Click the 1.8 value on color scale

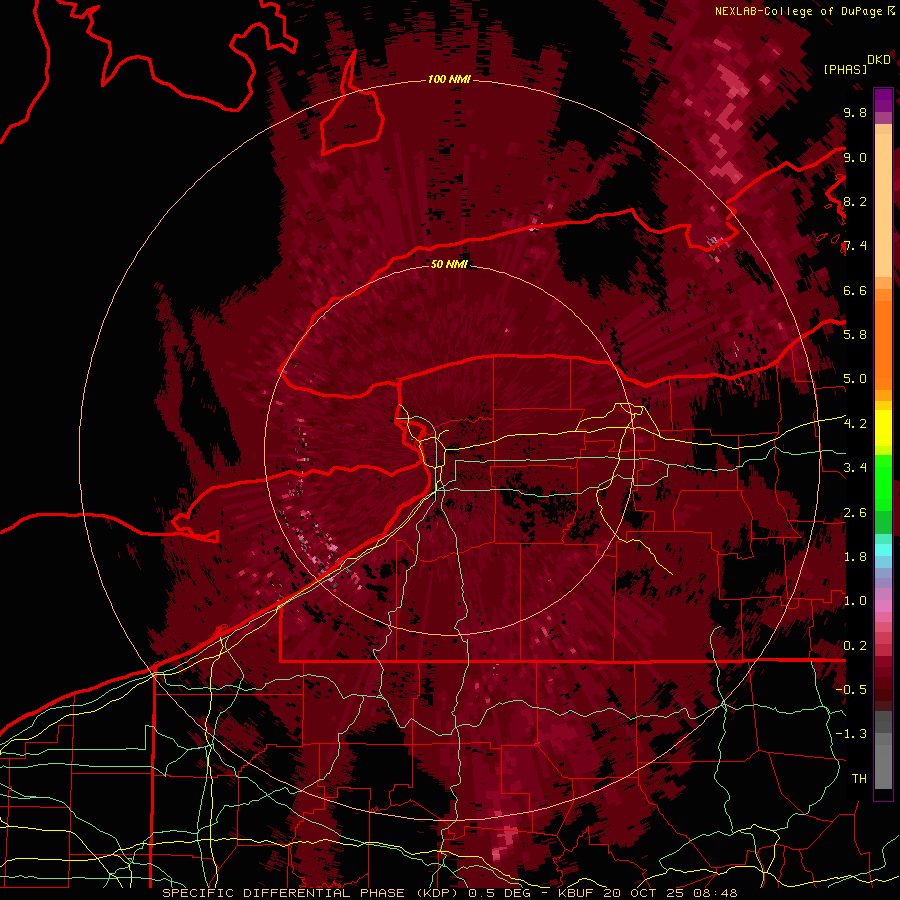(855, 557)
